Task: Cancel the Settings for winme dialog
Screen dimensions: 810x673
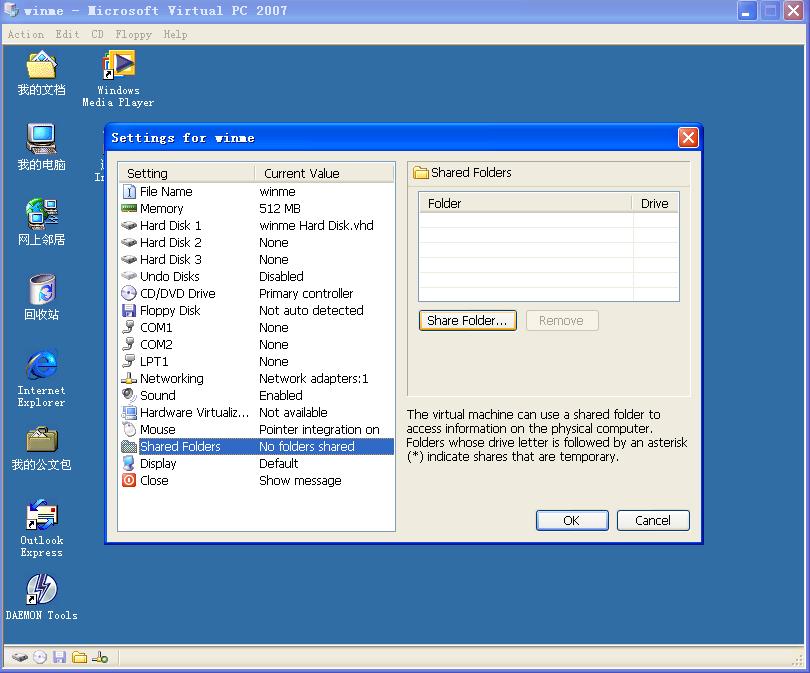Action: tap(653, 520)
